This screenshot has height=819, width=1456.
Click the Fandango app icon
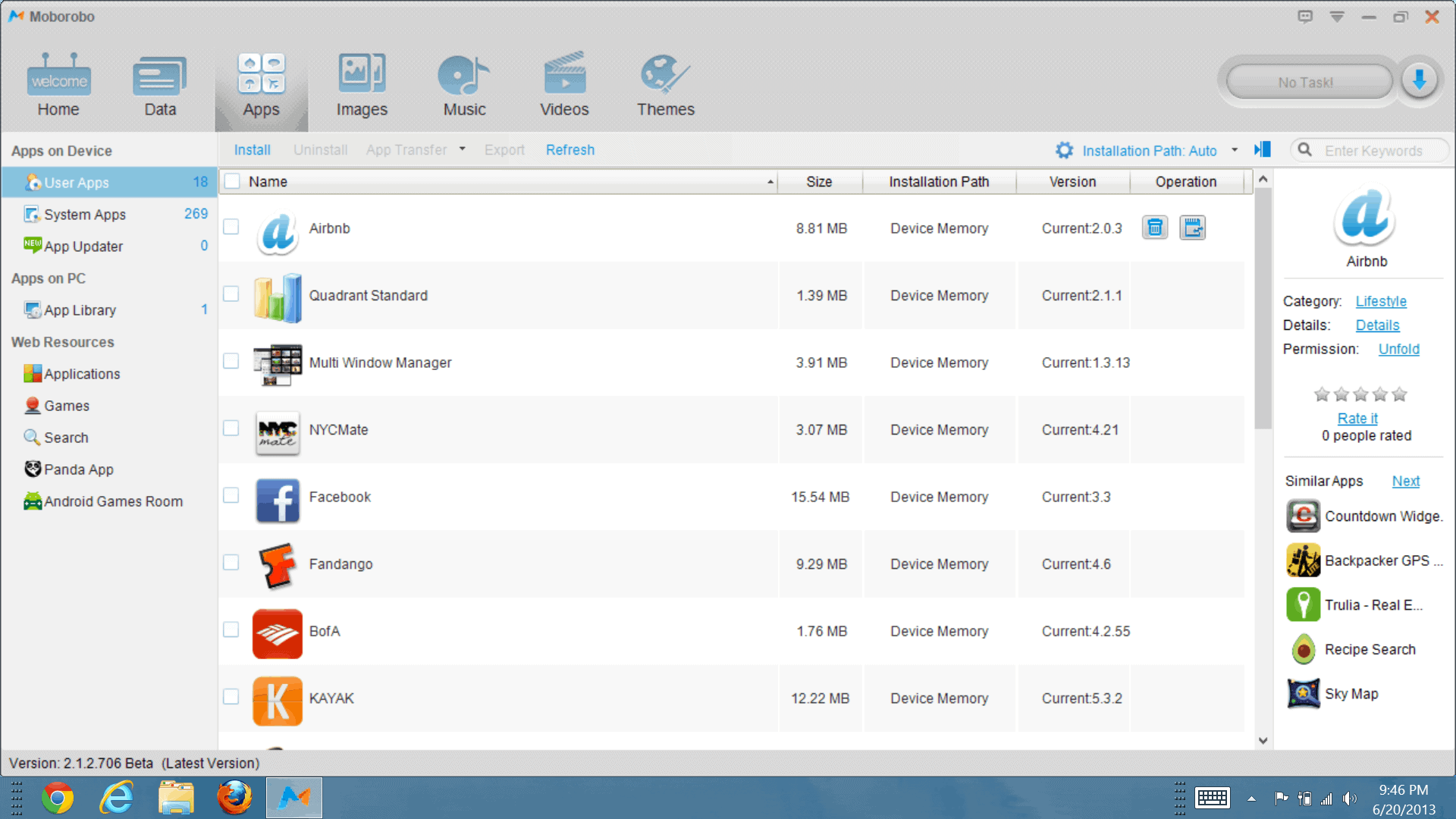coord(277,565)
